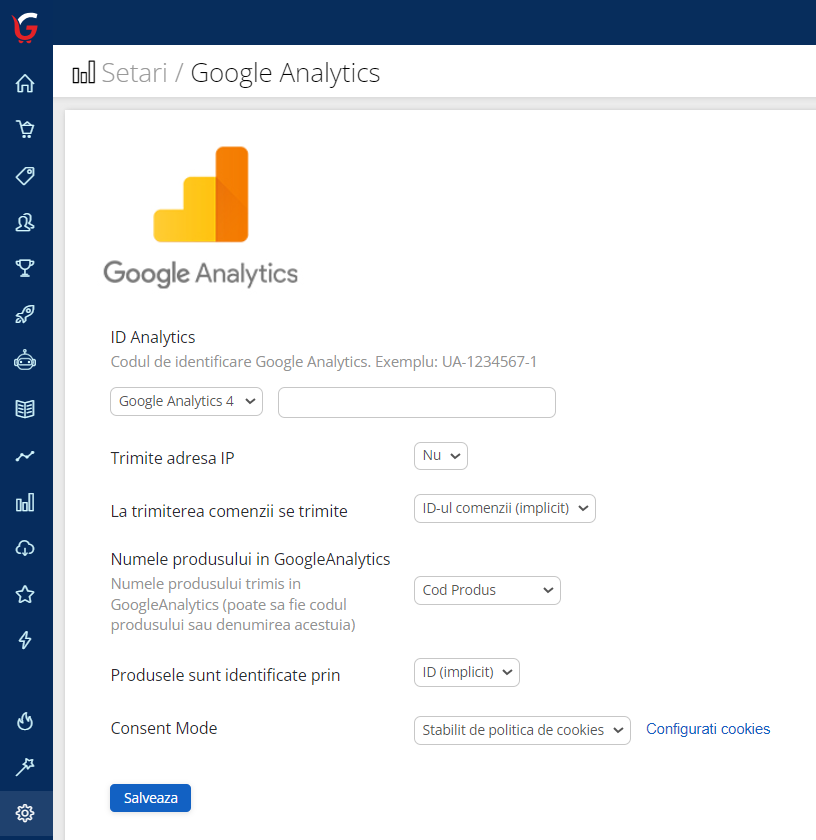Open the Cod Produs dropdown

click(487, 590)
